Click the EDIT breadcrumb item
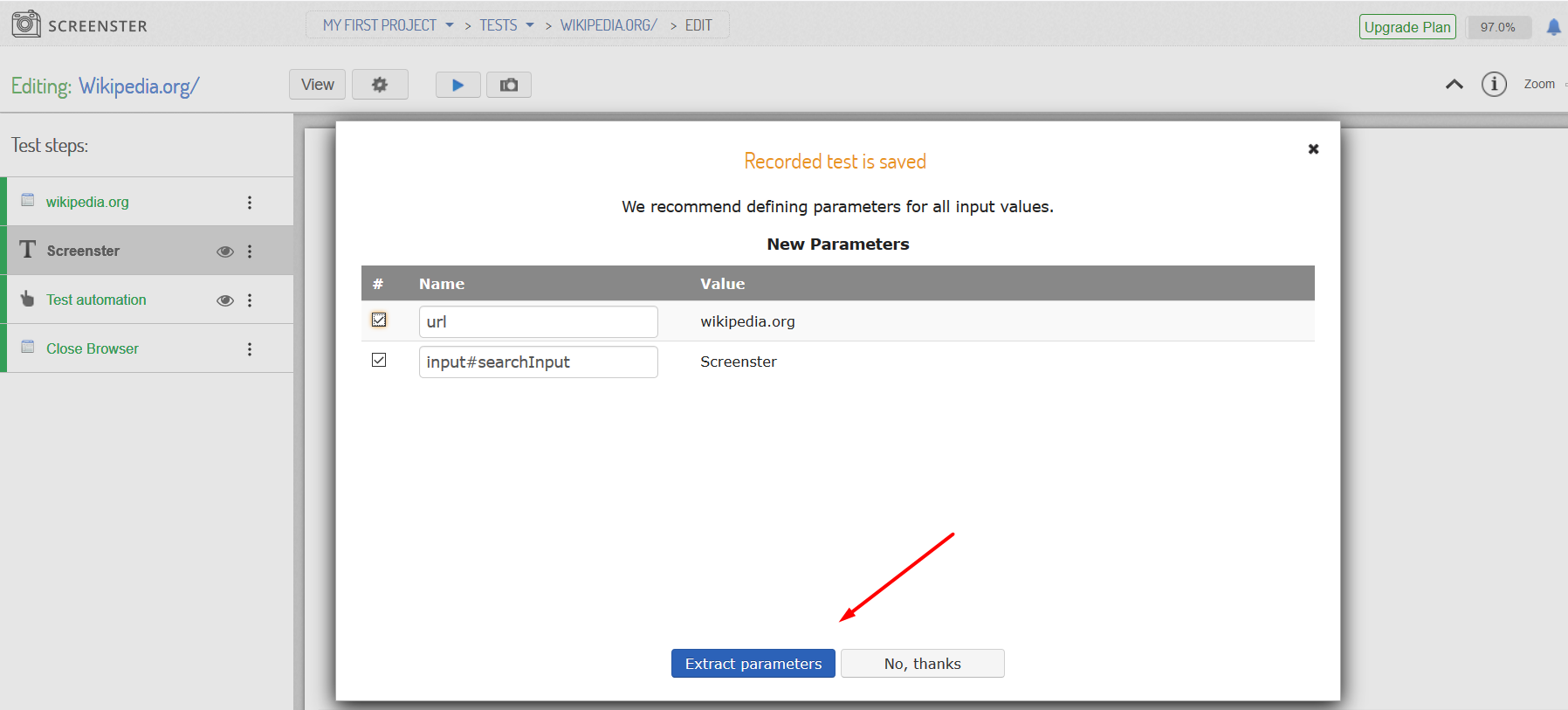Viewport: 1568px width, 710px height. pos(698,25)
